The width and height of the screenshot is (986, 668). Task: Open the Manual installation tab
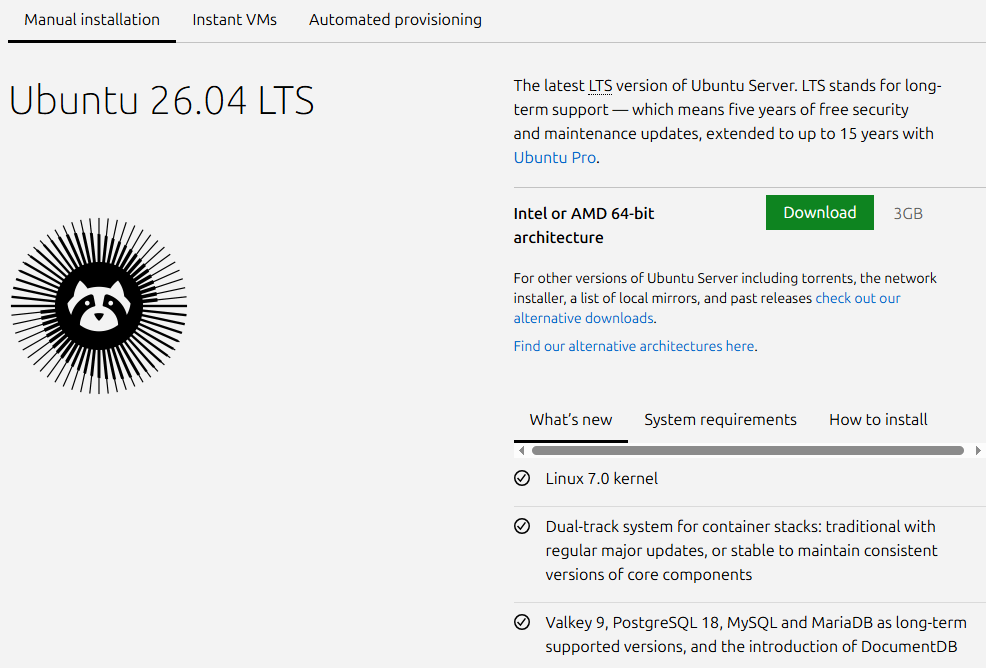pos(92,20)
